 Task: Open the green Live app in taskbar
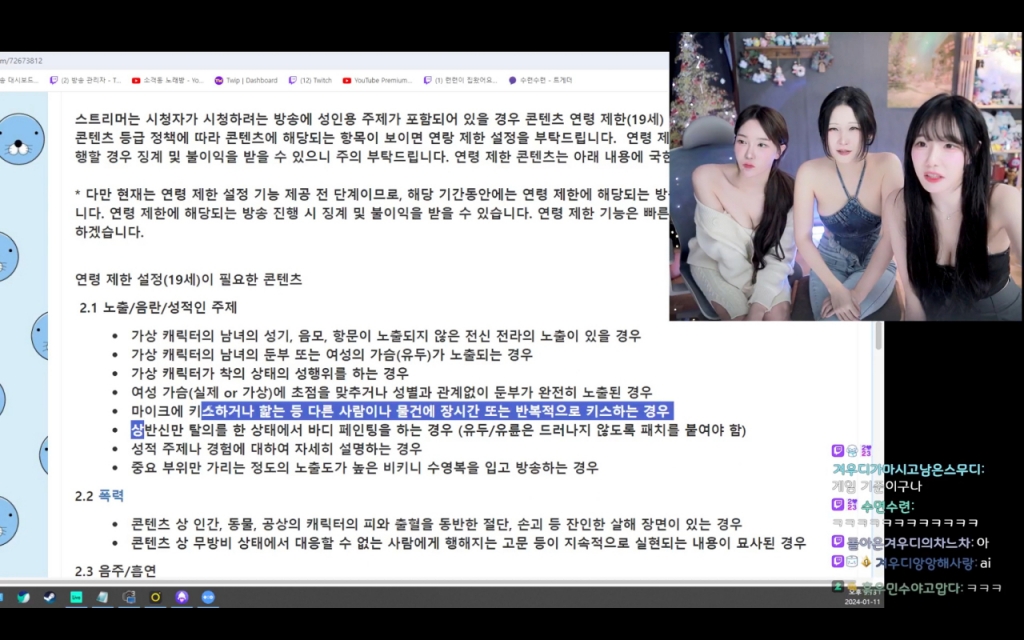coord(76,597)
